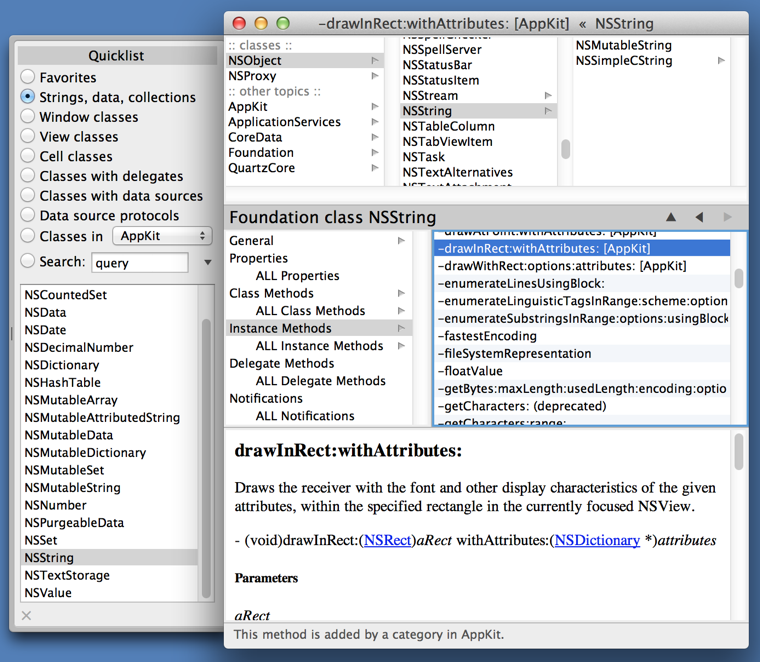Go back with the left-arrow history icon
The width and height of the screenshot is (760, 662).
click(x=699, y=217)
